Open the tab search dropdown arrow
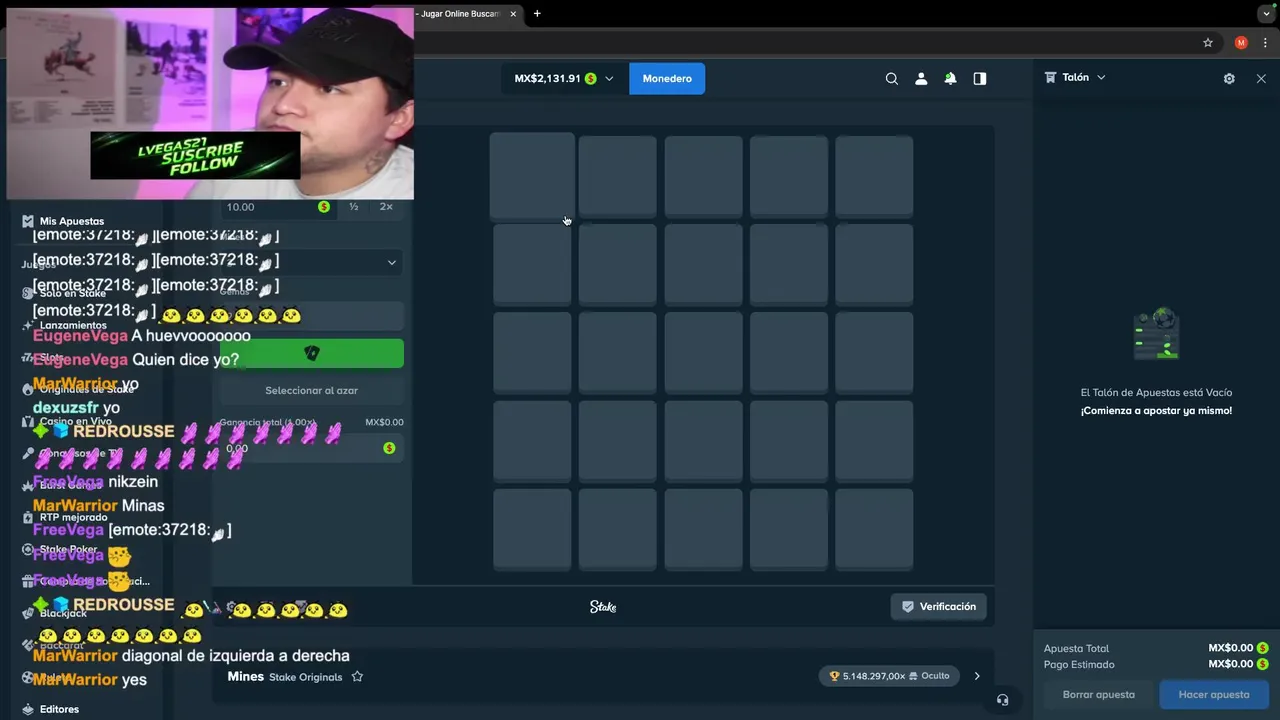 click(1266, 14)
